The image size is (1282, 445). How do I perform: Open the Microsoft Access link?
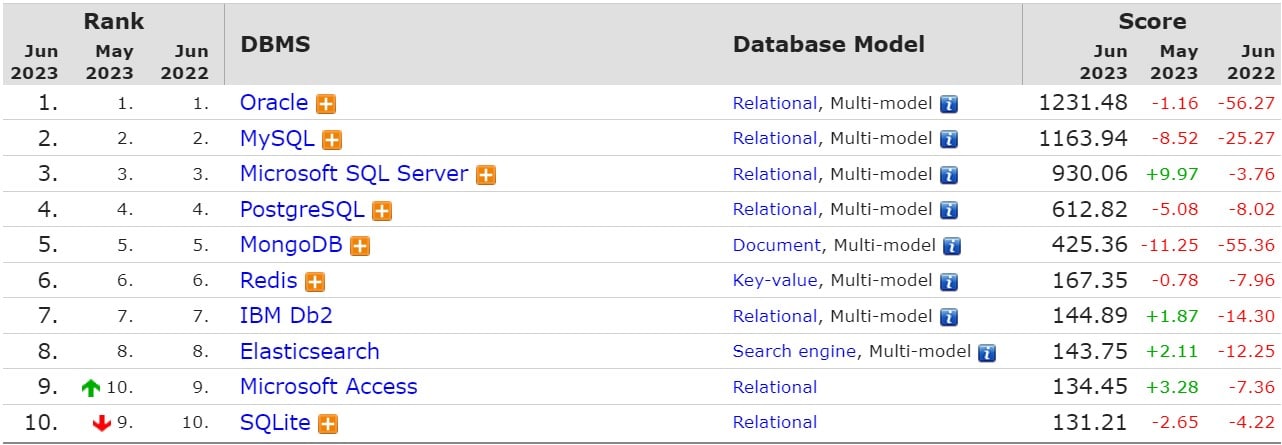tap(329, 387)
